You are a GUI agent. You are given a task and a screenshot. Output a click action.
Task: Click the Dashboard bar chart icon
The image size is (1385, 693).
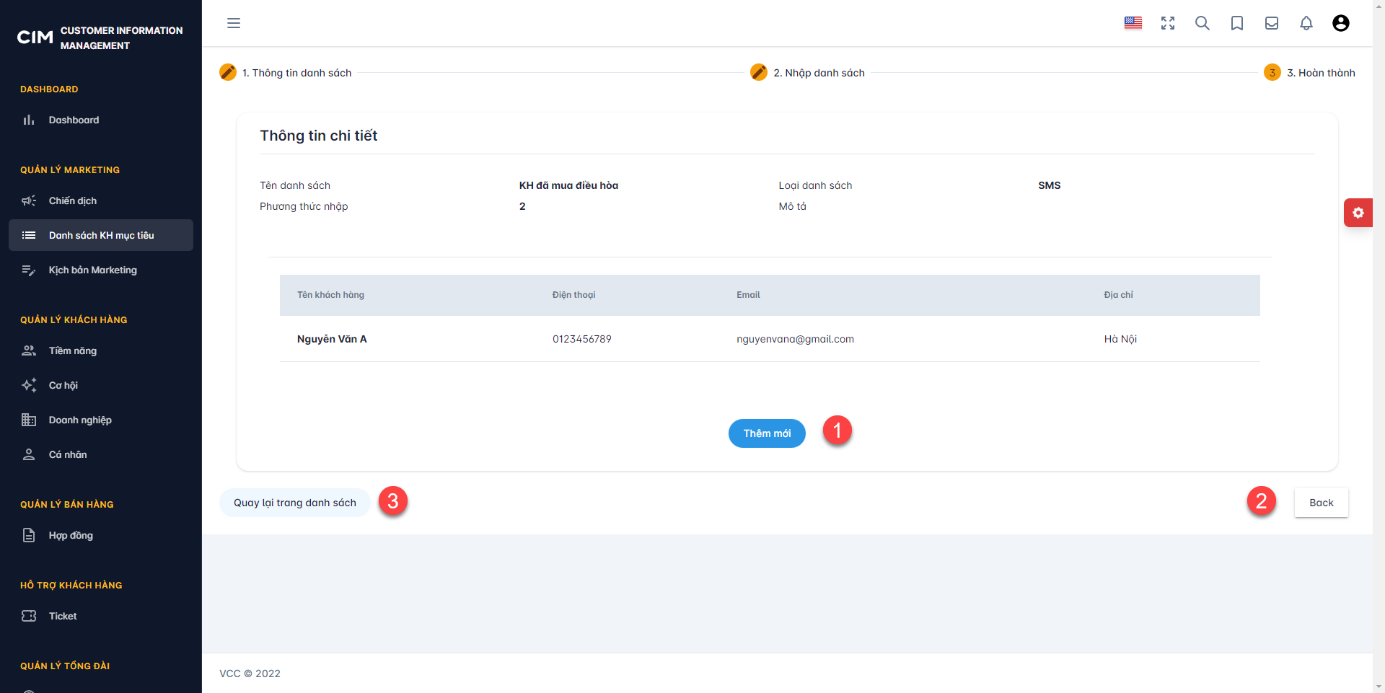tap(29, 120)
